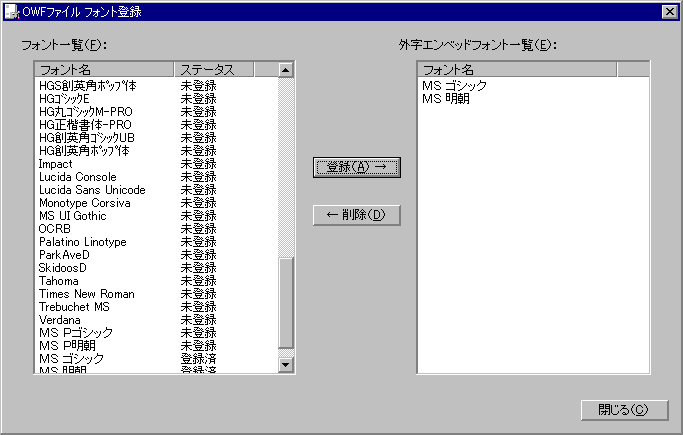Screen dimensions: 683x435
Task: Sort by the left list フォント名 column header
Action: click(105, 70)
